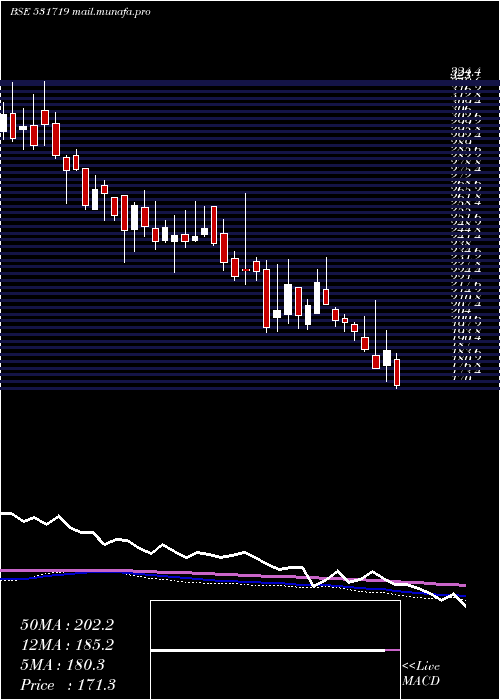Viewport: 500px width, 700px height.
Task: Click the 'BSE 531719 mail.munafa.pro' chart title
Action: point(80,12)
